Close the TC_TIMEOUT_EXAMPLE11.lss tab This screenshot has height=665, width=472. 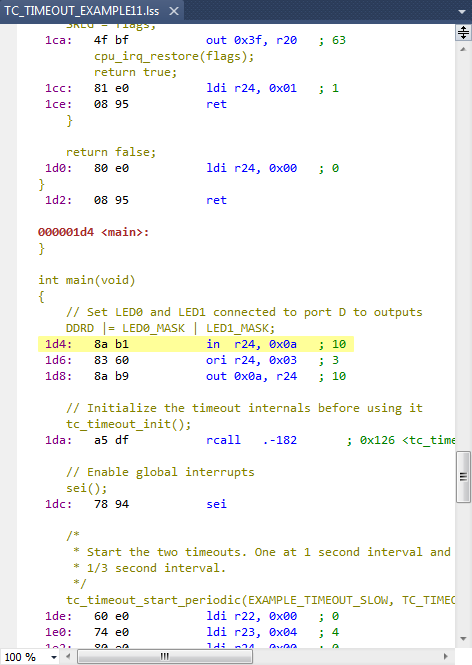[174, 11]
